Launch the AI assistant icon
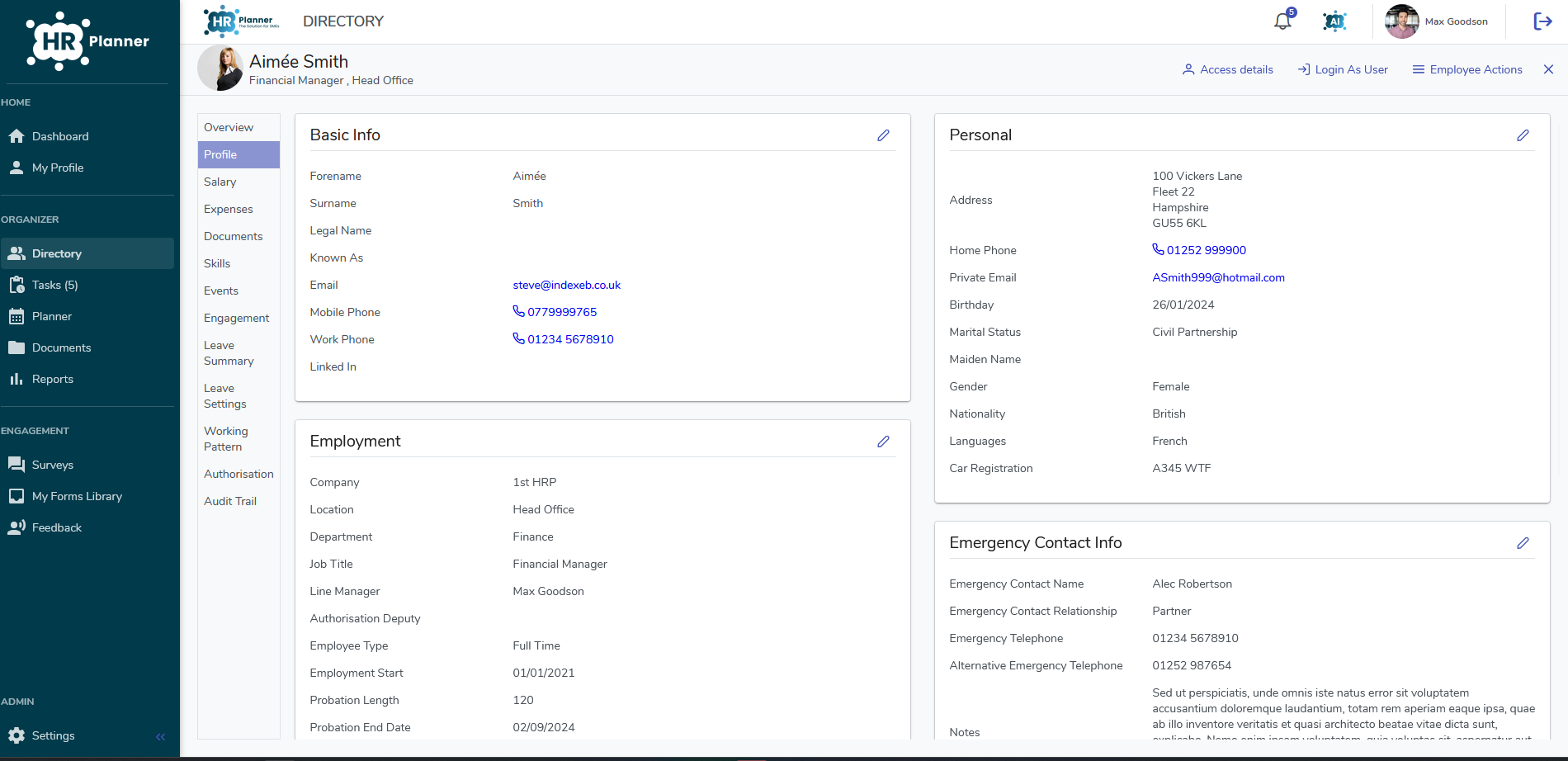Viewport: 1568px width, 761px height. (1334, 21)
